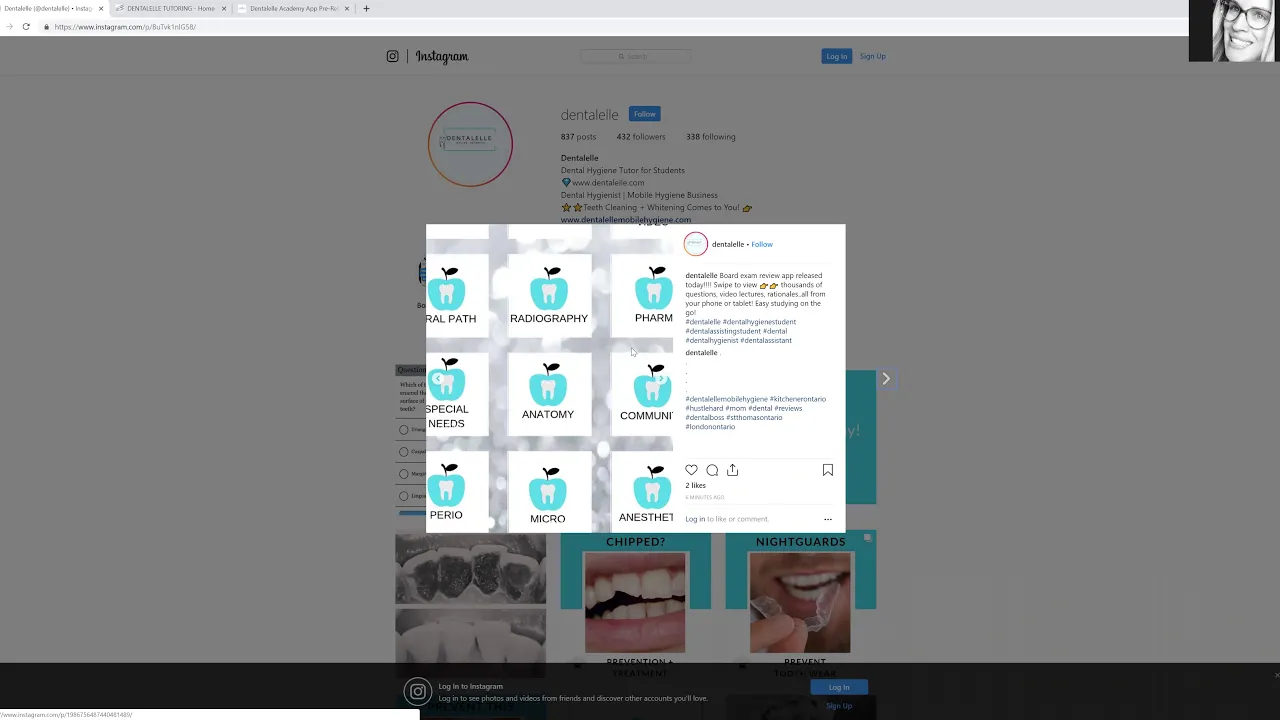Save post with the bookmark icon

coord(828,470)
